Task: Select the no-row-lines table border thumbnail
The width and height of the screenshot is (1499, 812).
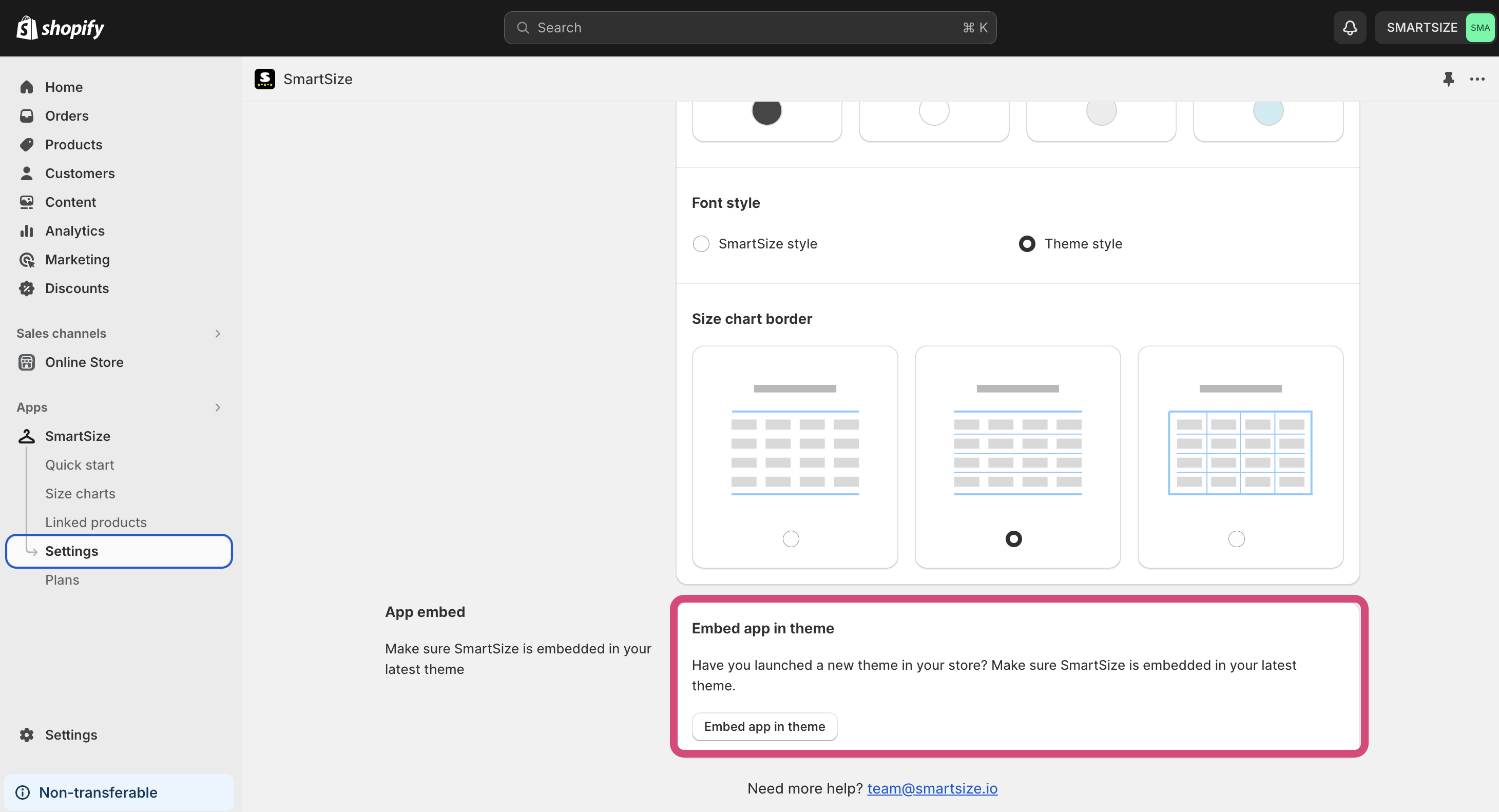Action: coord(795,440)
